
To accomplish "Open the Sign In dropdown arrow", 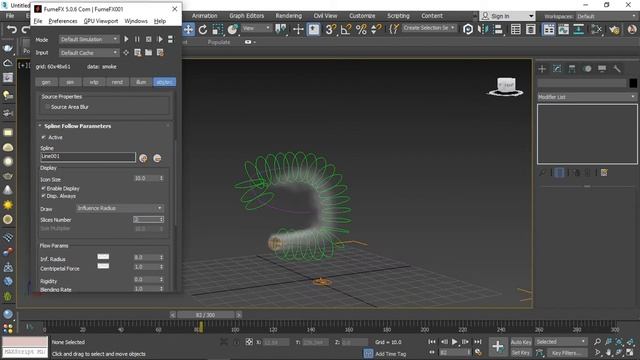I will (x=531, y=16).
